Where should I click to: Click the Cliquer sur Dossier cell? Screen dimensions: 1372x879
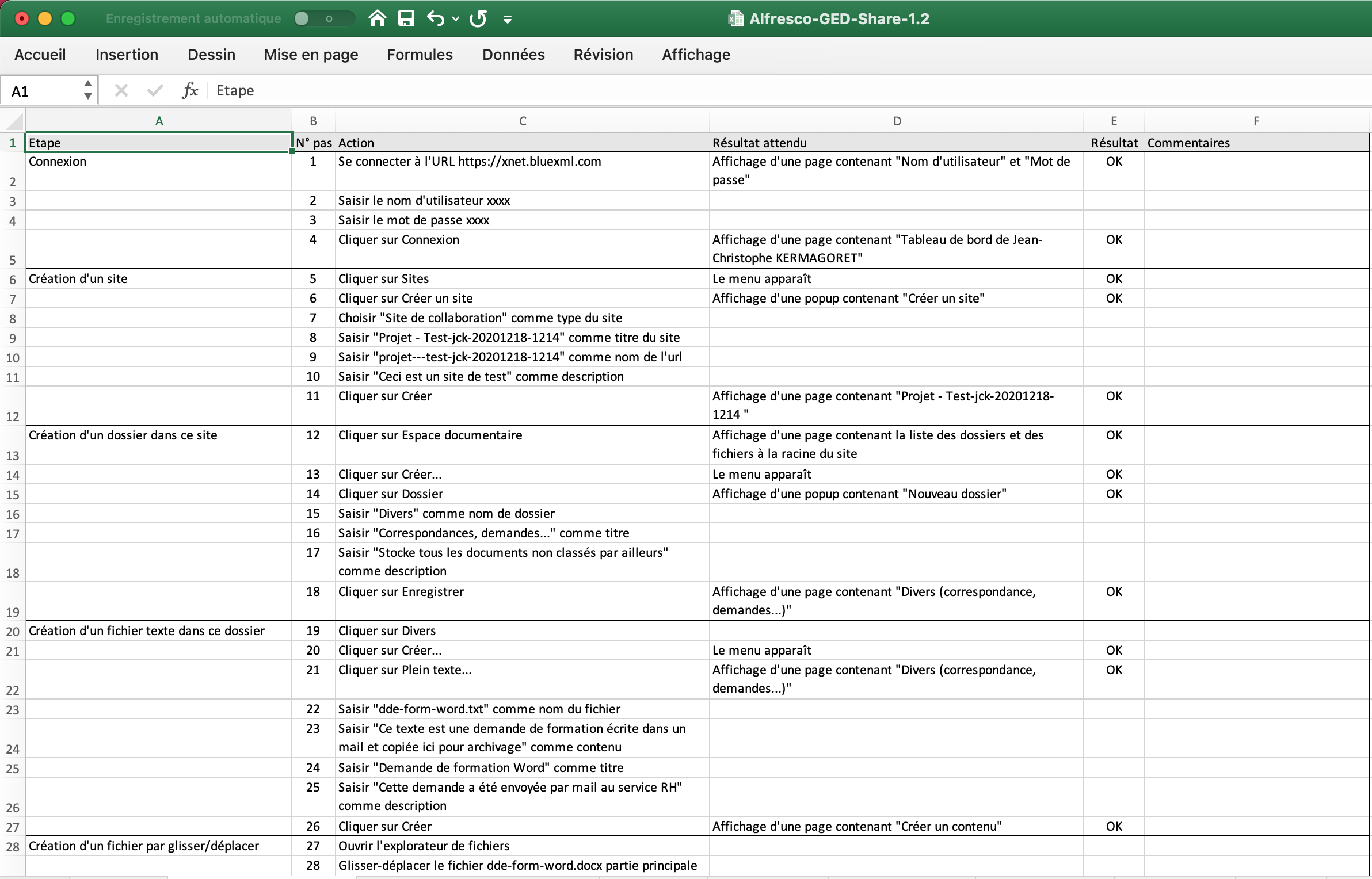click(x=522, y=494)
